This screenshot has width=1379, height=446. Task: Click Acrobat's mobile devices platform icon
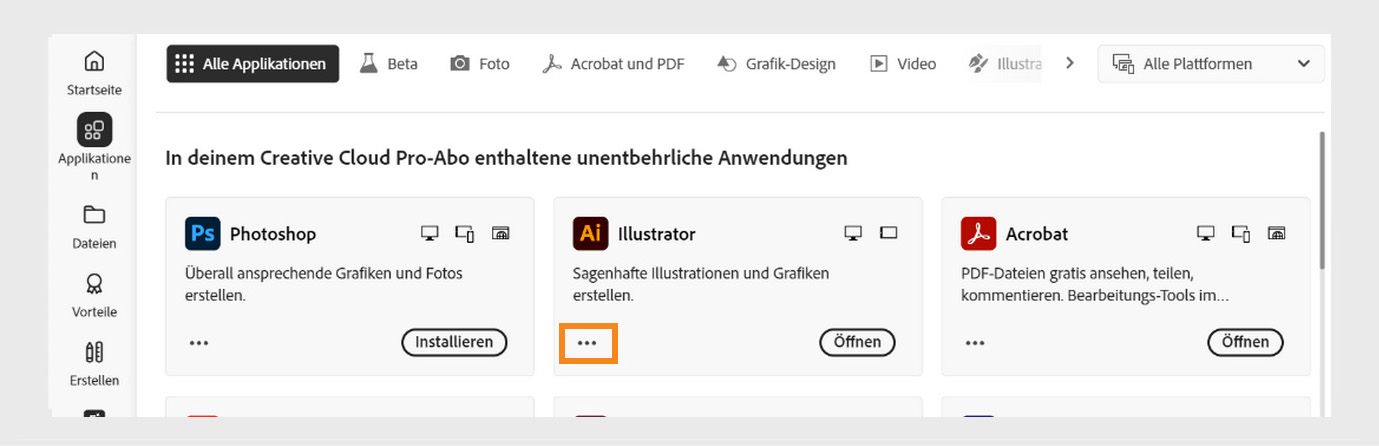tap(1241, 233)
